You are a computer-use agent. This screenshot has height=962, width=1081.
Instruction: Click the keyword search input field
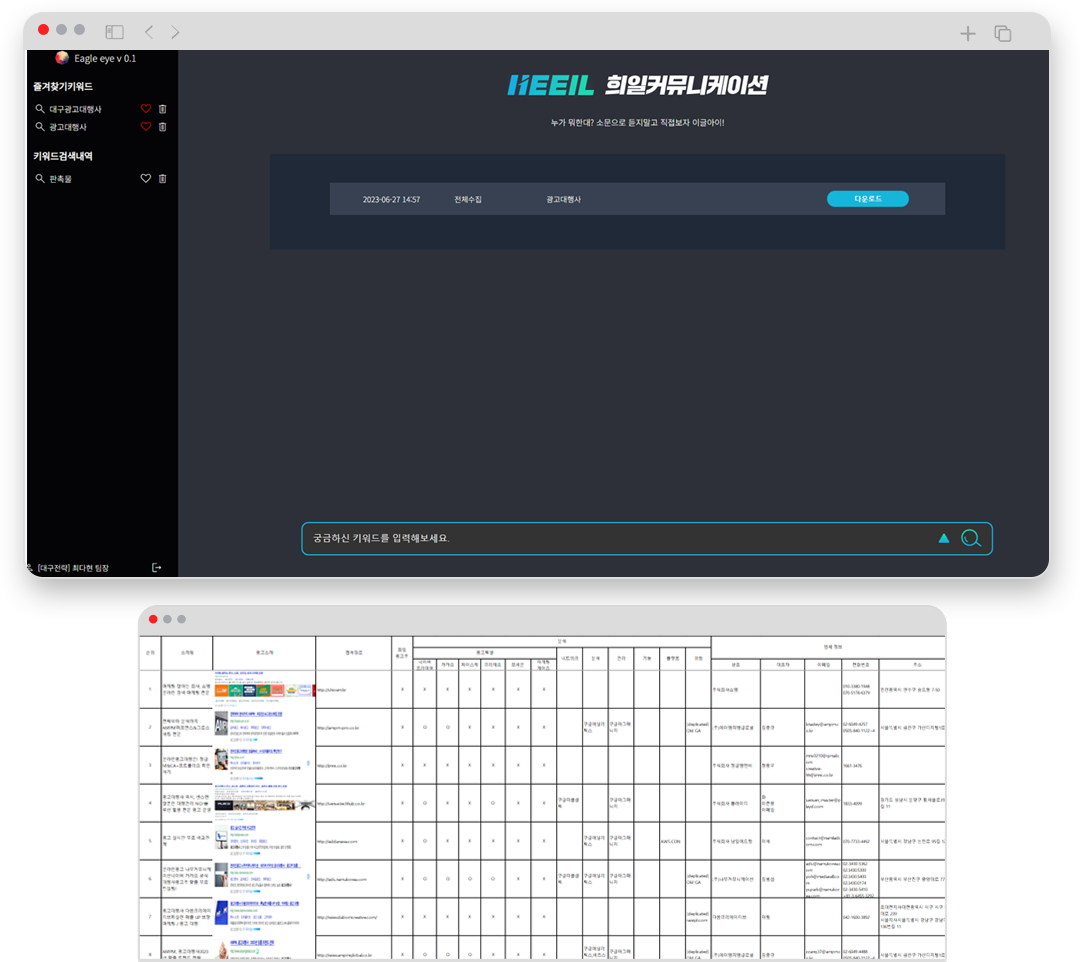pos(610,538)
